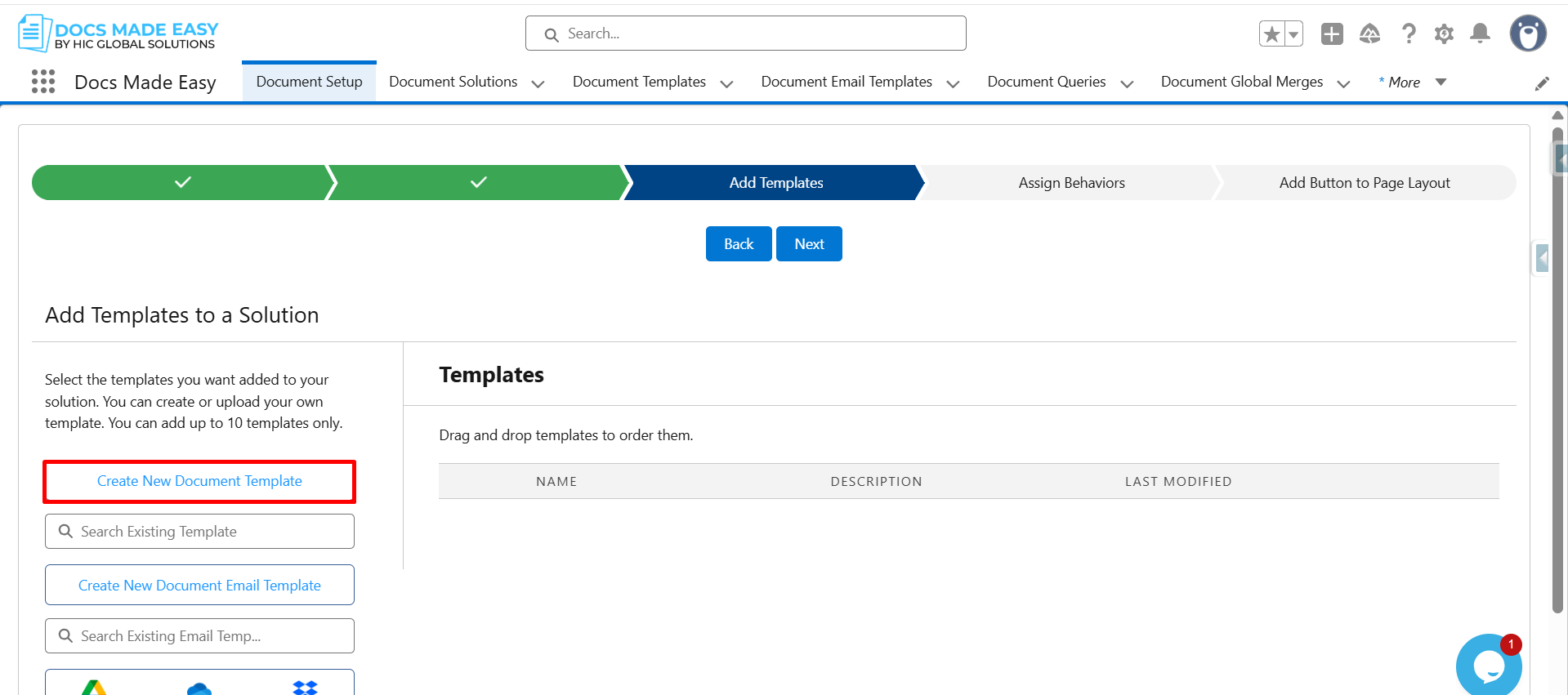Image resolution: width=1568 pixels, height=695 pixels.
Task: Click the LAST MODIFIED column header
Action: coord(1178,481)
